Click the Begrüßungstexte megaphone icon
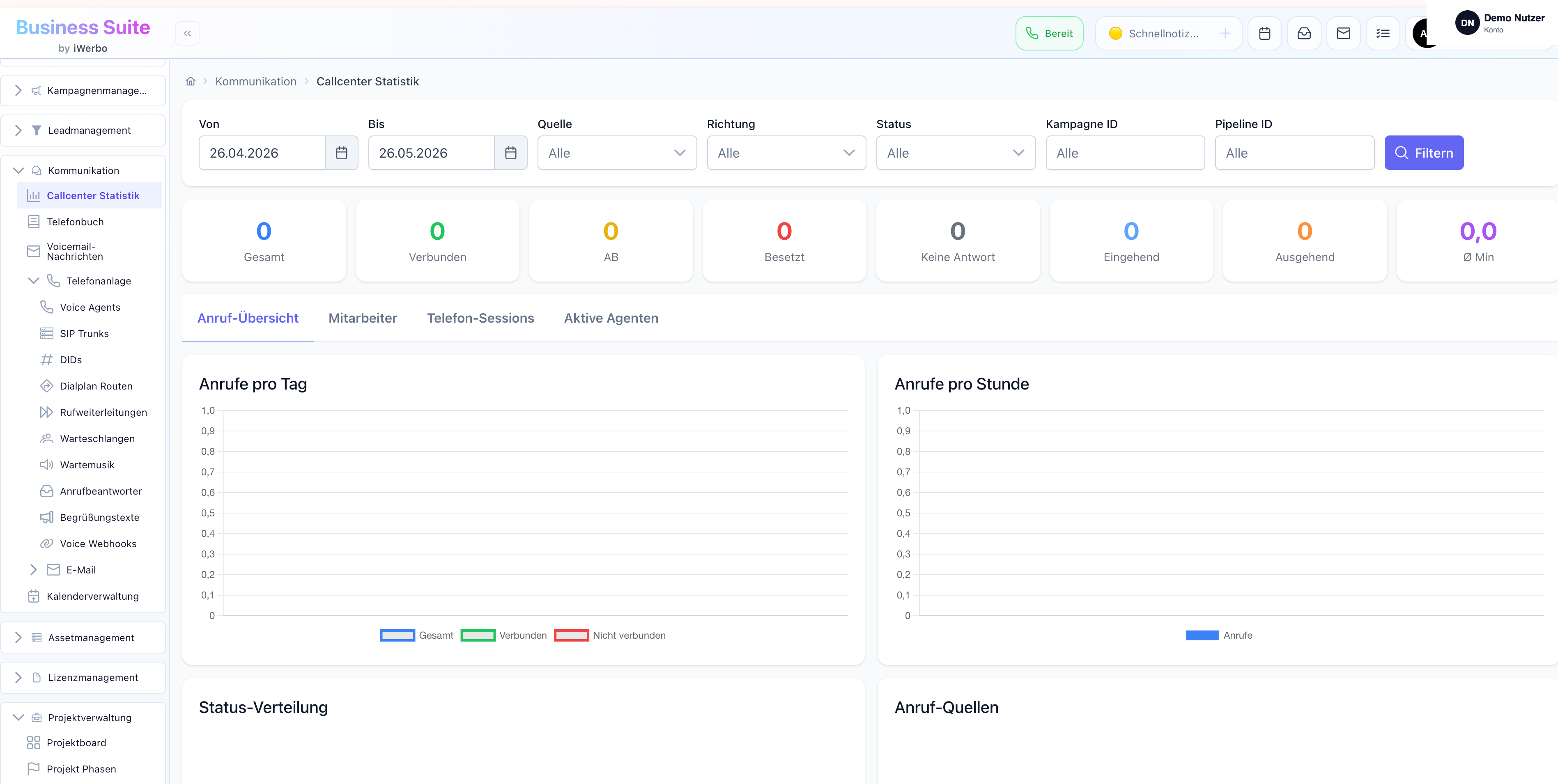Image resolution: width=1558 pixels, height=784 pixels. click(x=46, y=518)
